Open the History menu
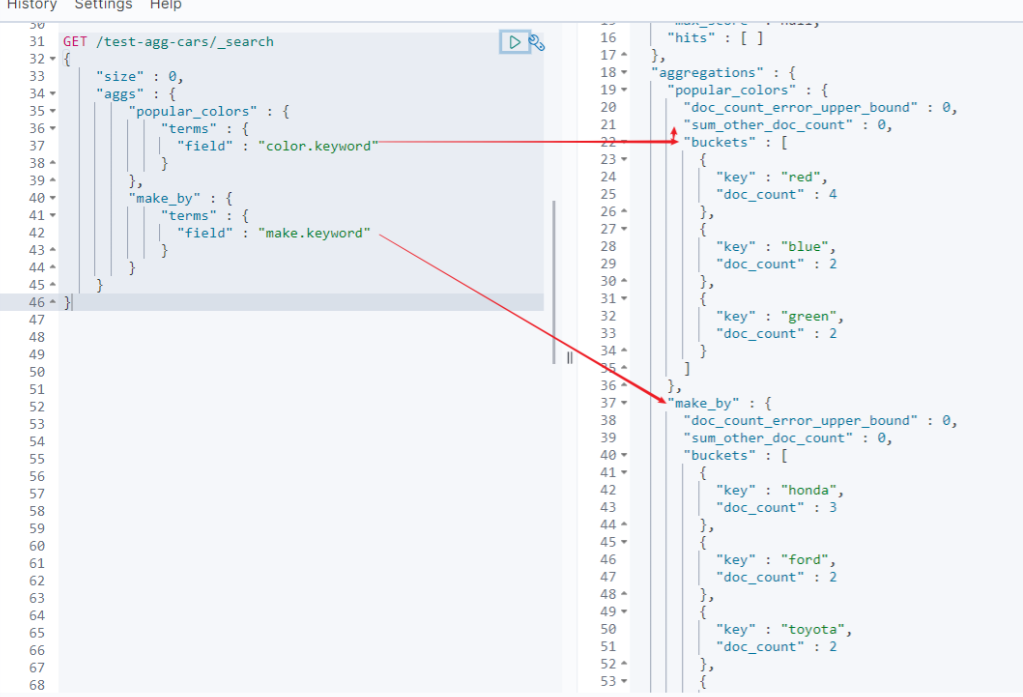 pos(32,5)
